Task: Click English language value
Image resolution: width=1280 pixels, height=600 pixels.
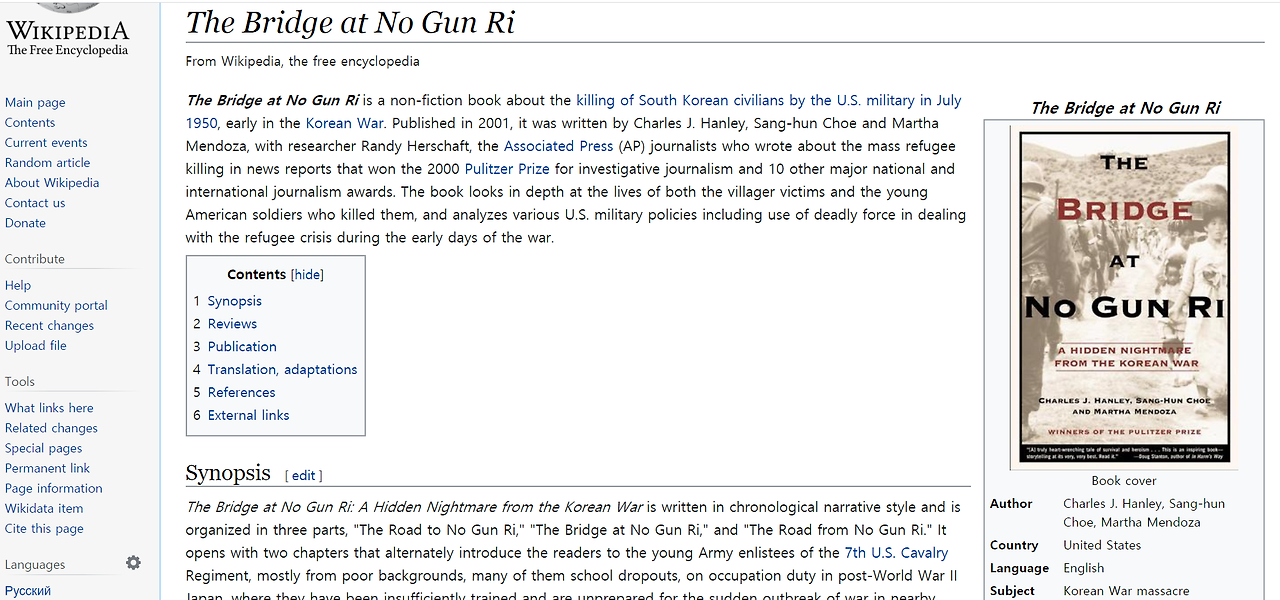Action: tap(1084, 568)
